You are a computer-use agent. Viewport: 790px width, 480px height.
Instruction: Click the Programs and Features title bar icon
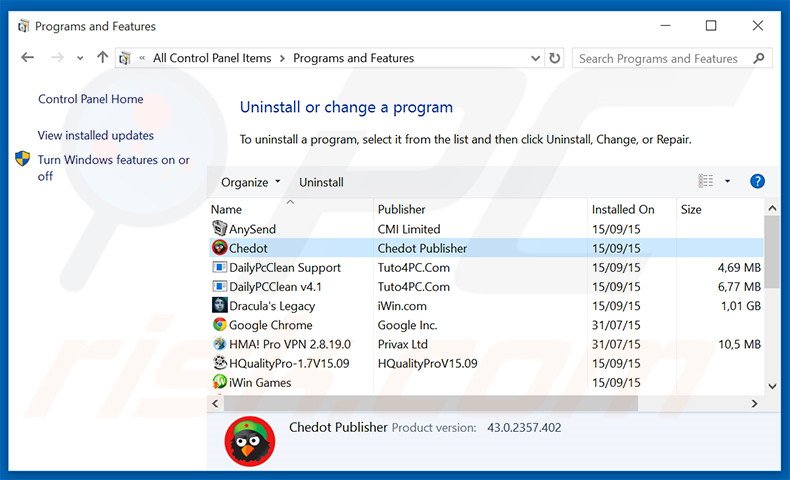pos(24,26)
